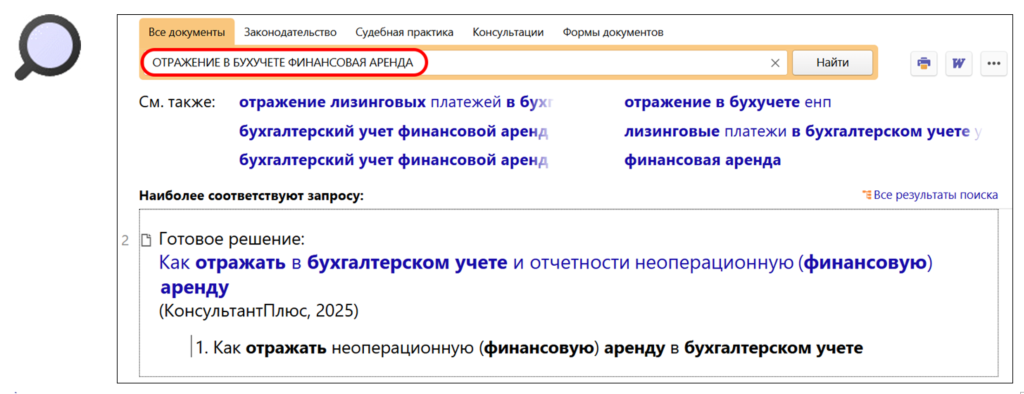Click the Готовое решение label
Viewport: 1024px width, 394px height.
(232, 239)
